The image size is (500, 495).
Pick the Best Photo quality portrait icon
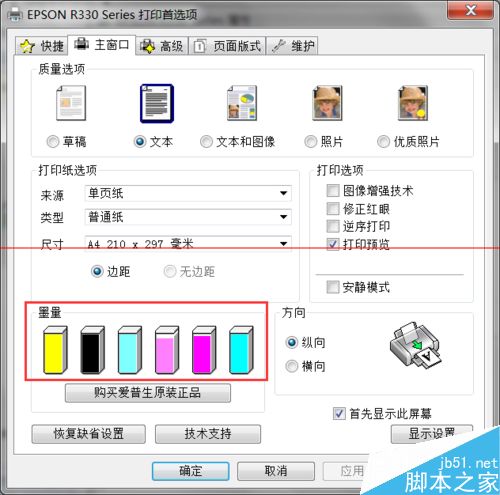413,103
